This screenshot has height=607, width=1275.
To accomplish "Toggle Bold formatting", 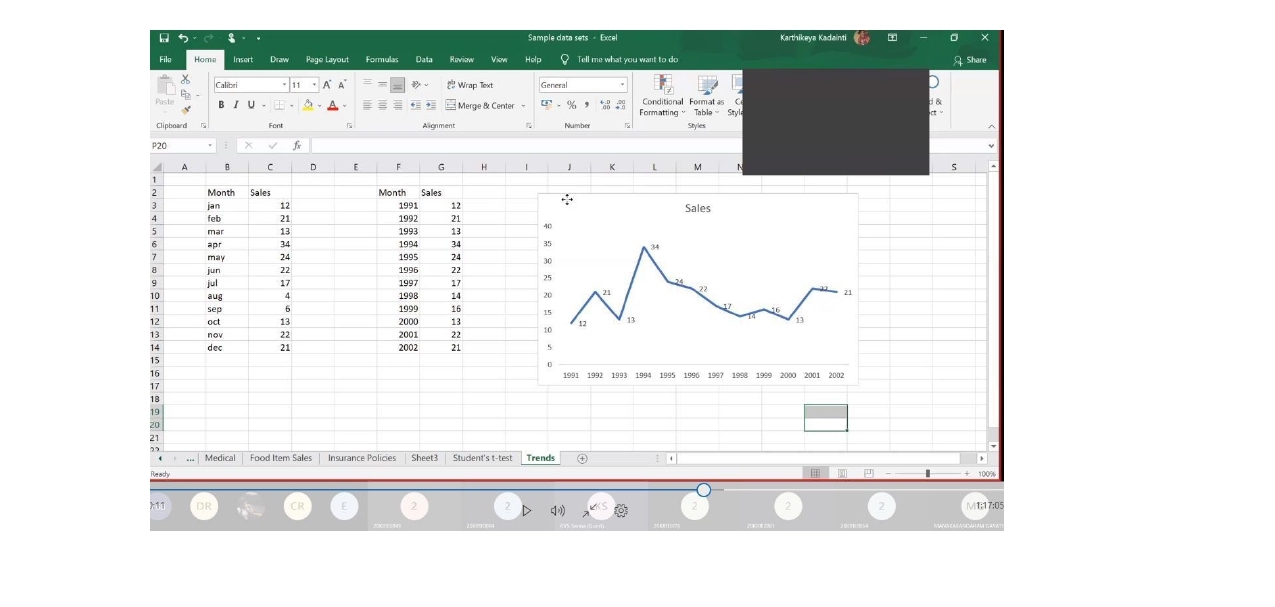I will [x=222, y=105].
